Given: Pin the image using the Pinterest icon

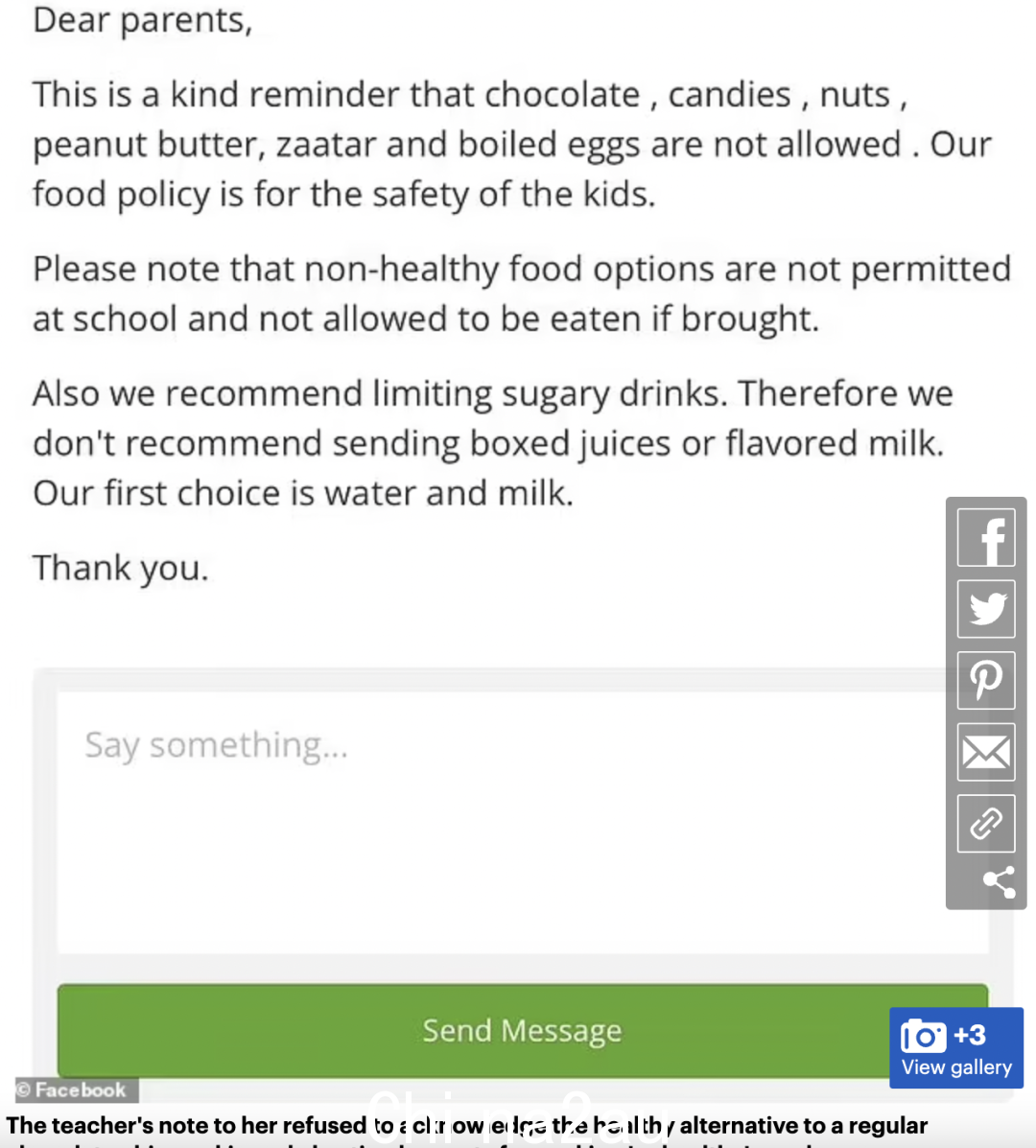Looking at the screenshot, I should click(985, 680).
